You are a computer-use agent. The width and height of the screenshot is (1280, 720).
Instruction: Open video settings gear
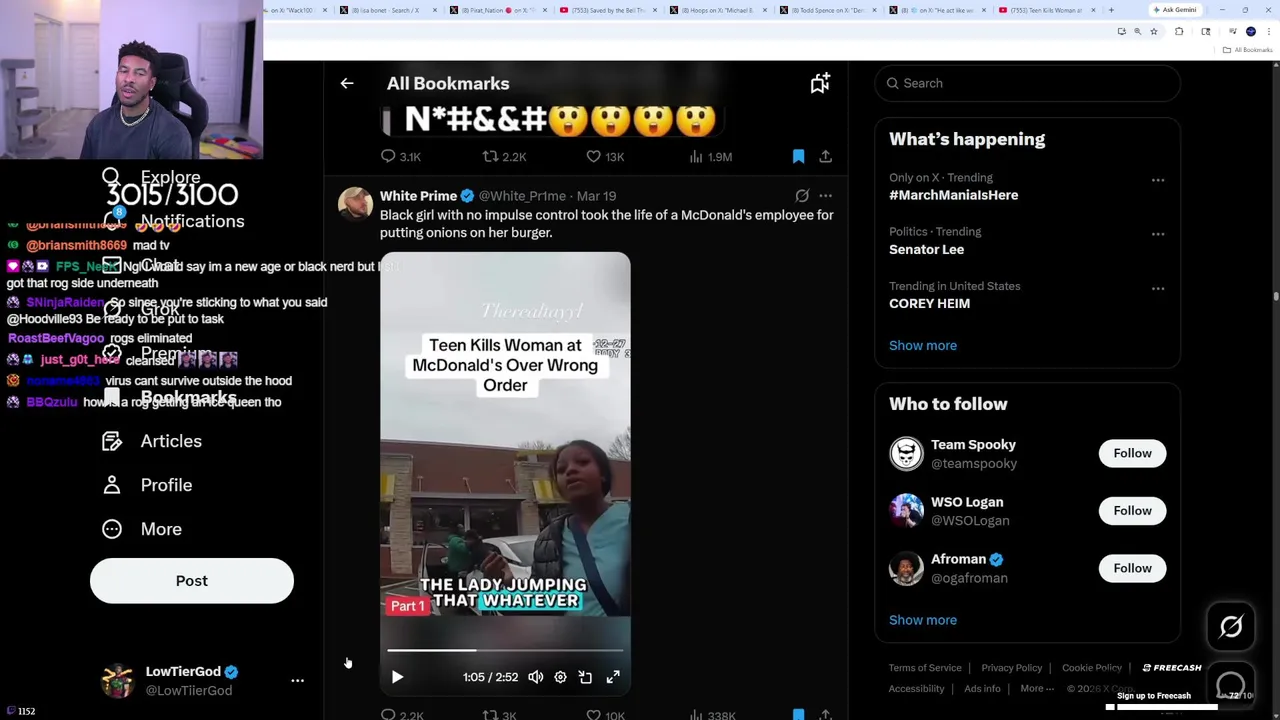pos(560,677)
